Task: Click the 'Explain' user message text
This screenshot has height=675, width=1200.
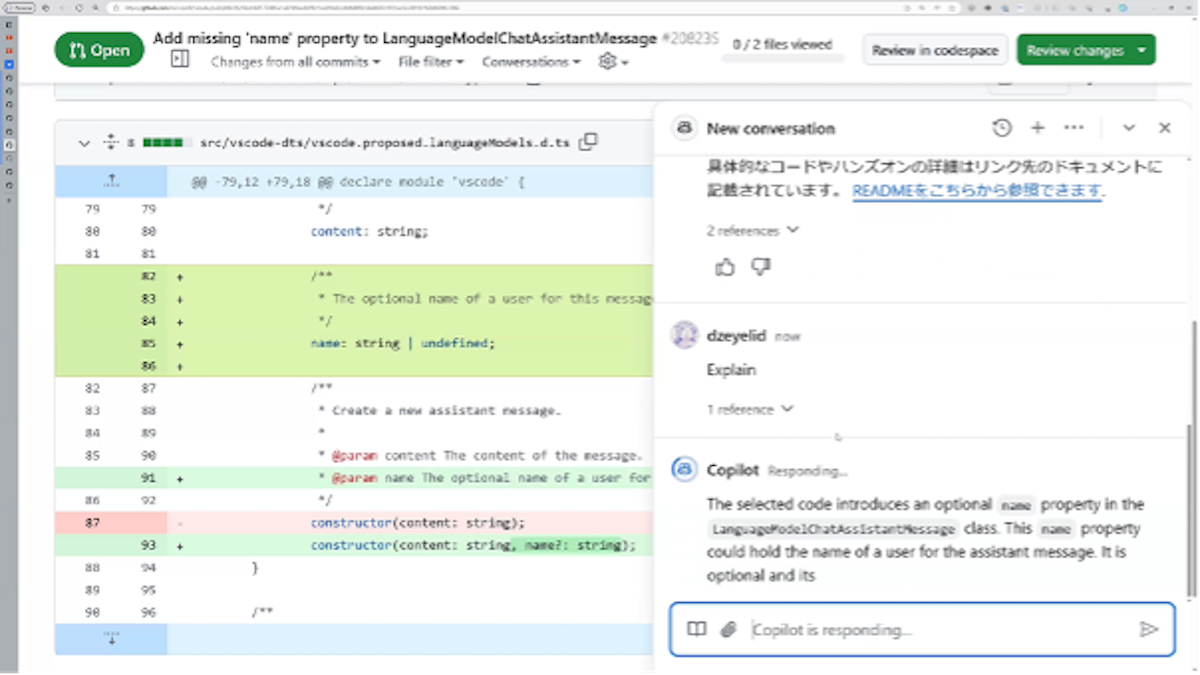Action: [731, 370]
